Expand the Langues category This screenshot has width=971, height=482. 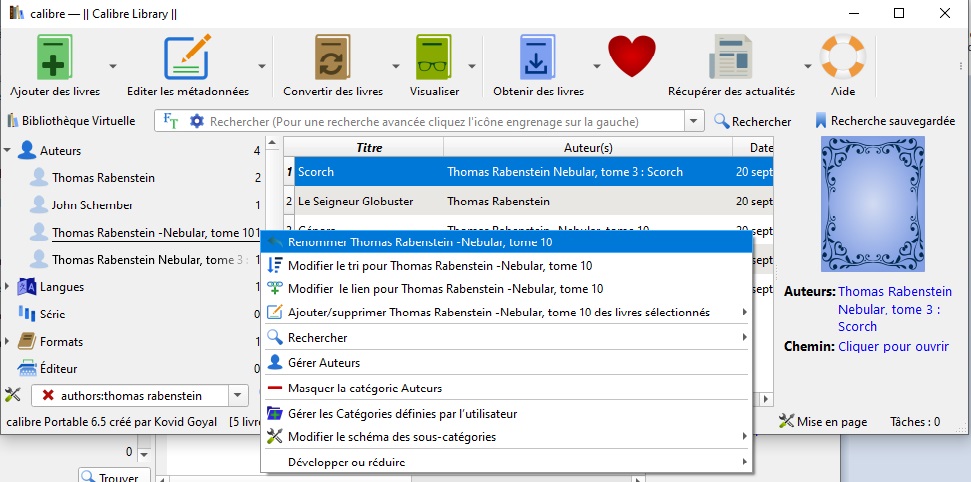coord(7,287)
